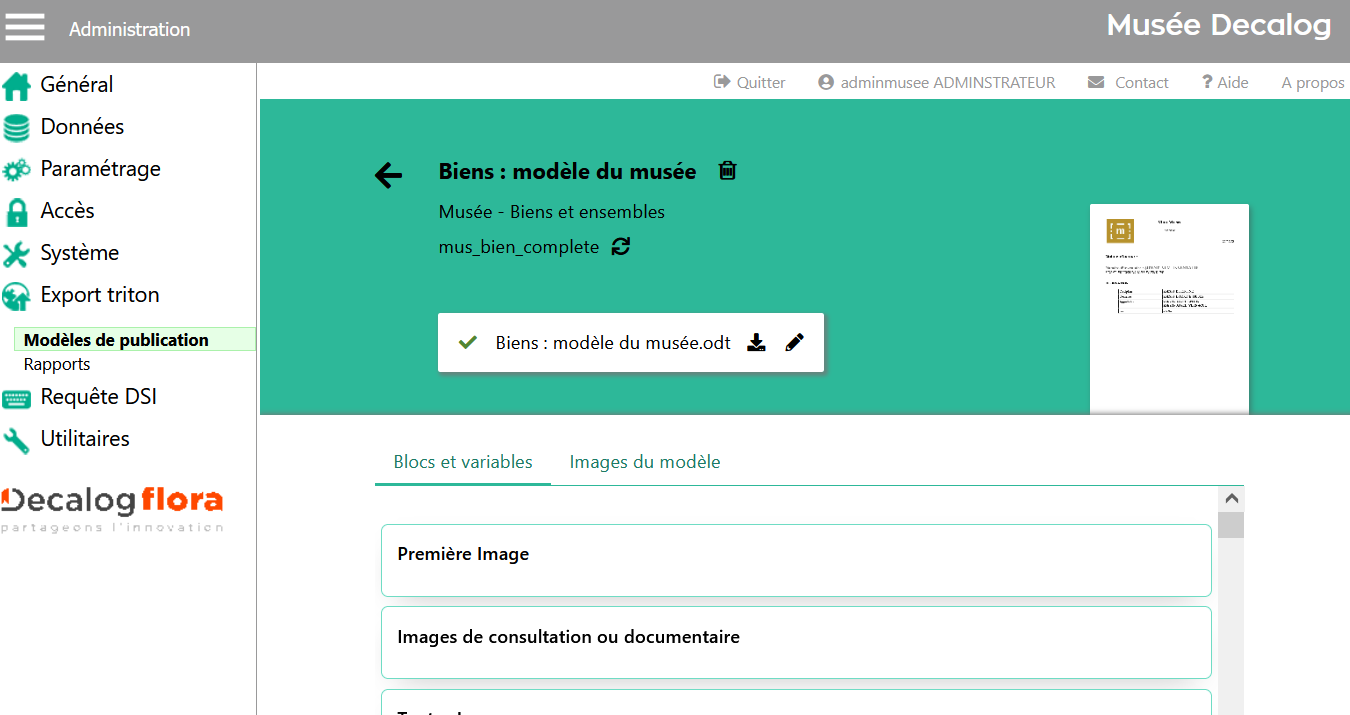Image resolution: width=1350 pixels, height=715 pixels.
Task: Open the A propos link
Action: (1313, 83)
